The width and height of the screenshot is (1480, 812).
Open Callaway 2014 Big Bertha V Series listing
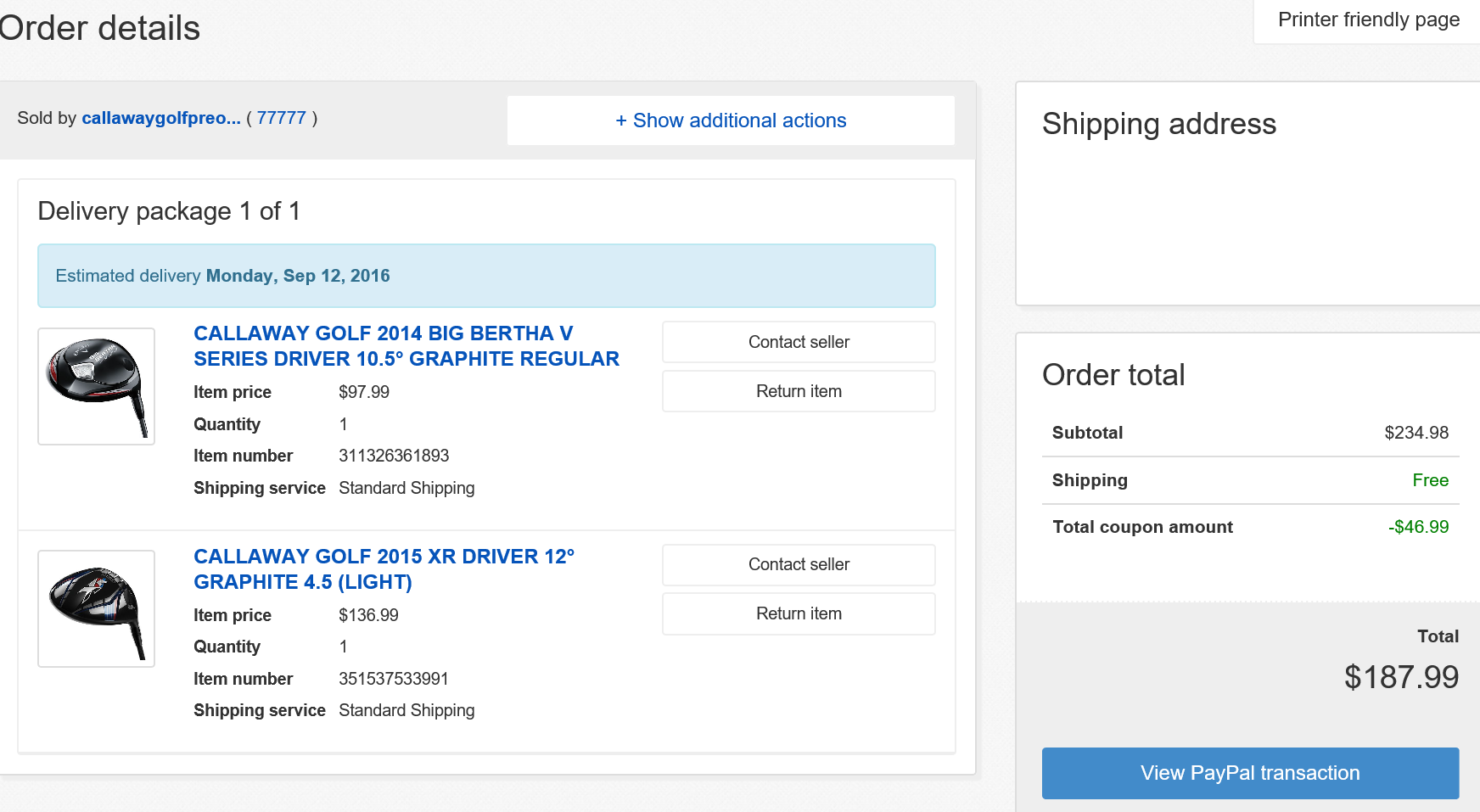406,346
